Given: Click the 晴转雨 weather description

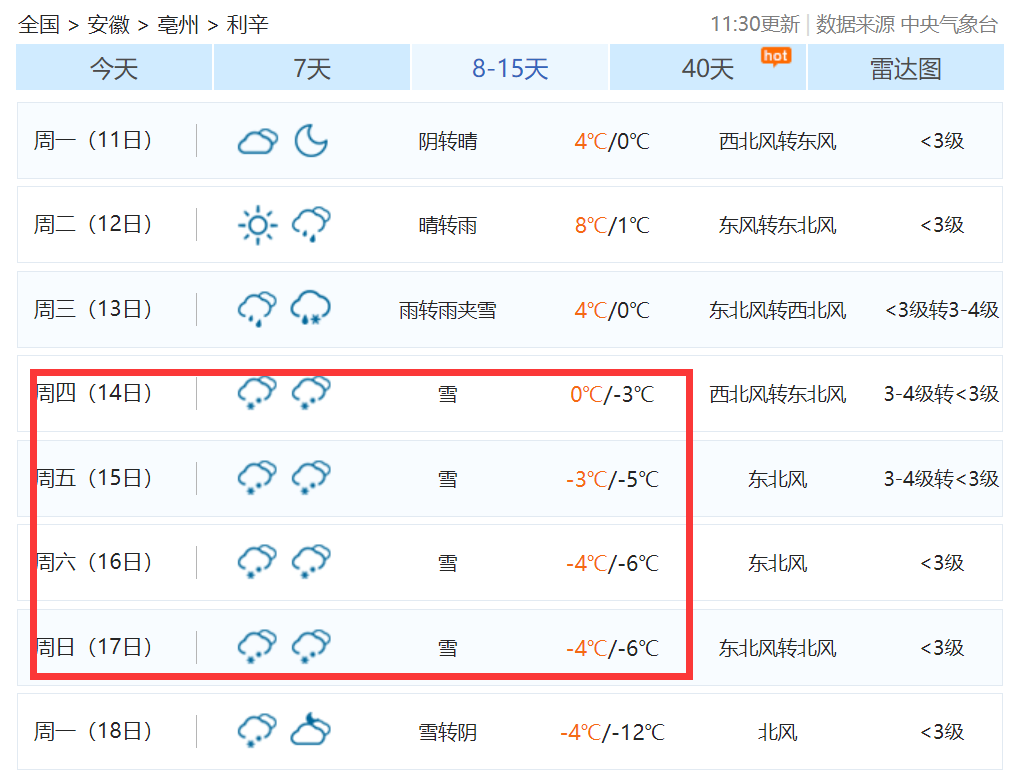Looking at the screenshot, I should [x=448, y=225].
